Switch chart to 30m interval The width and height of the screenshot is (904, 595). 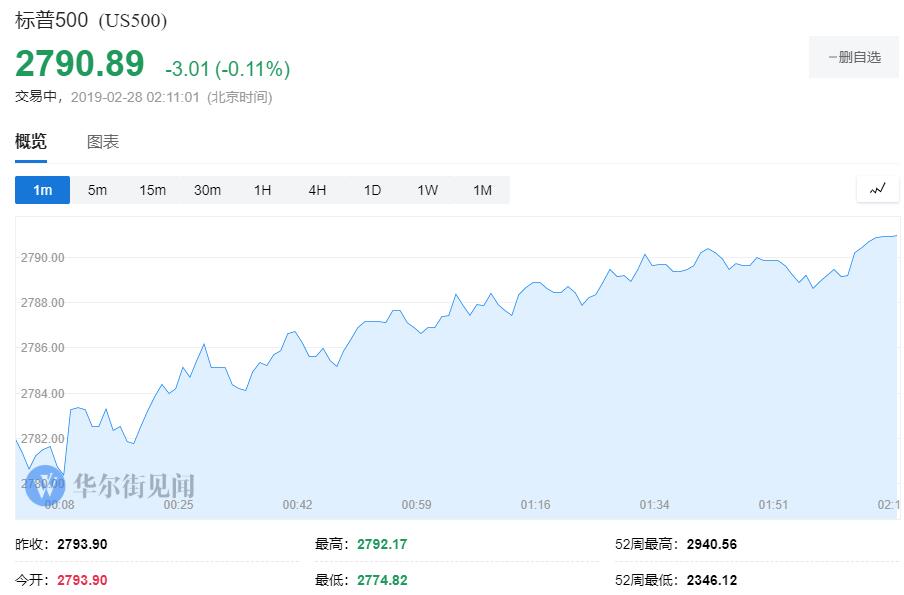[x=207, y=190]
